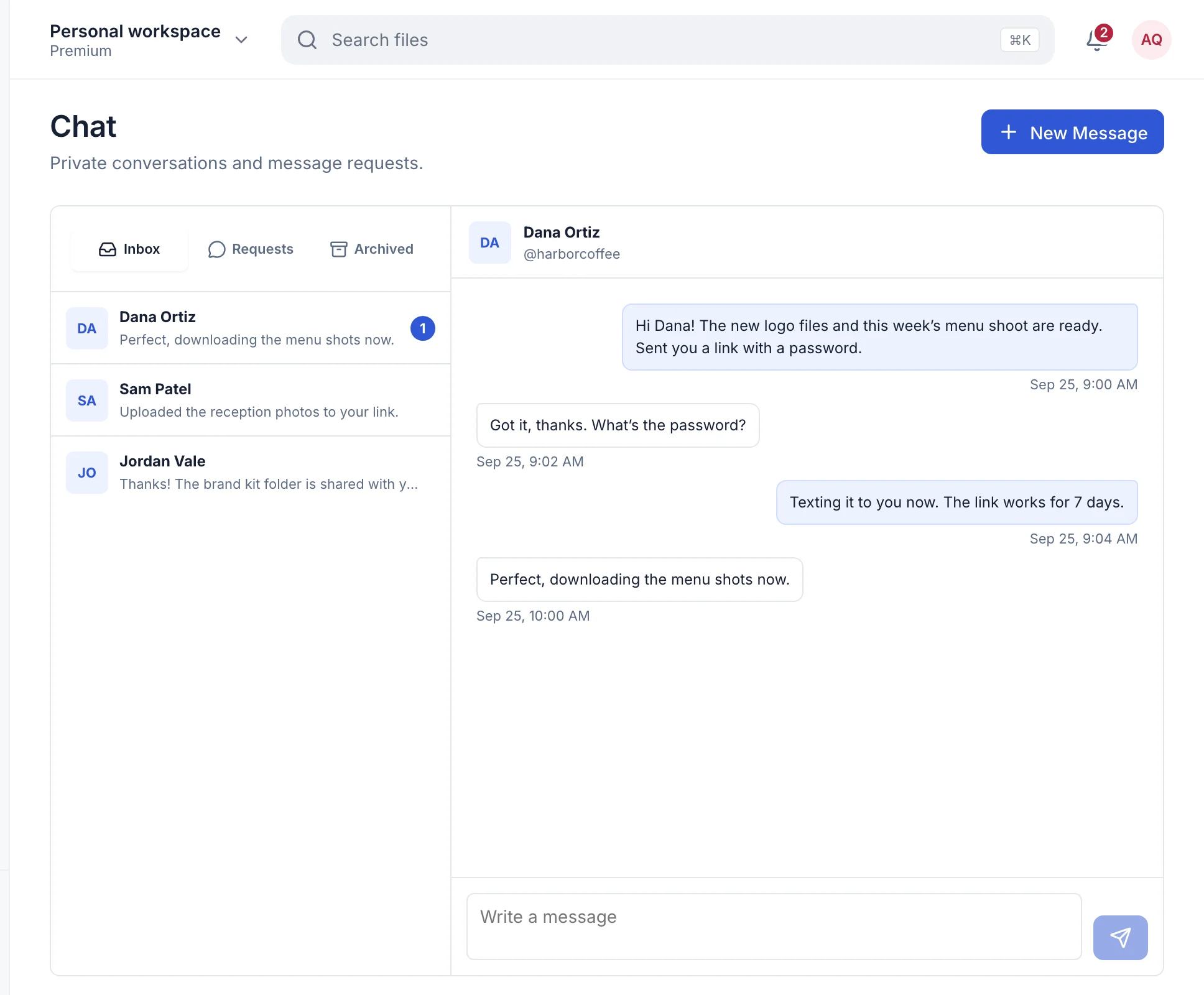Click Sam Patel preview 'Uploaded the reception photos'
Screen dimensions: 1204x995
click(x=259, y=412)
